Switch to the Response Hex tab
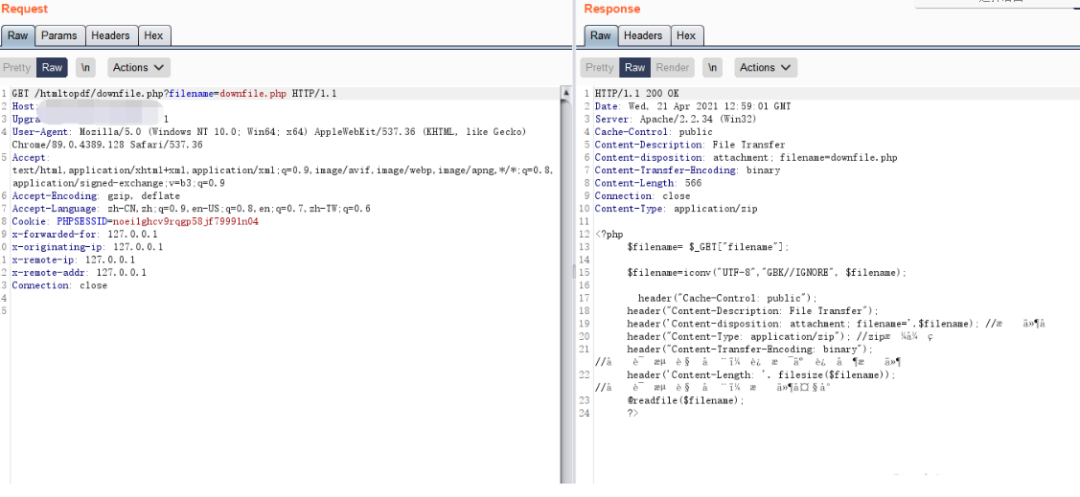 686,35
